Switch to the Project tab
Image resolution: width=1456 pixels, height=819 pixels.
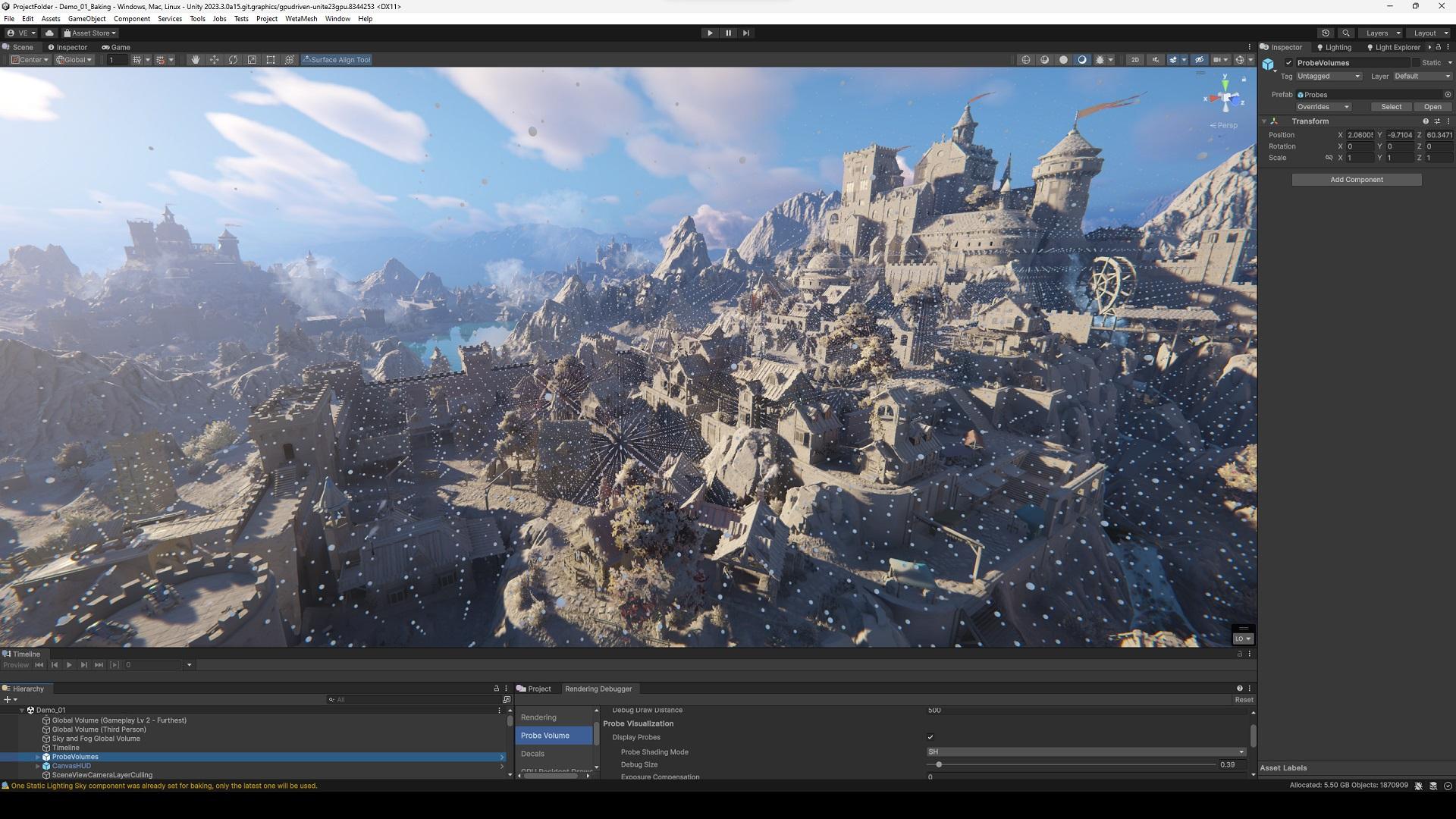click(x=535, y=689)
